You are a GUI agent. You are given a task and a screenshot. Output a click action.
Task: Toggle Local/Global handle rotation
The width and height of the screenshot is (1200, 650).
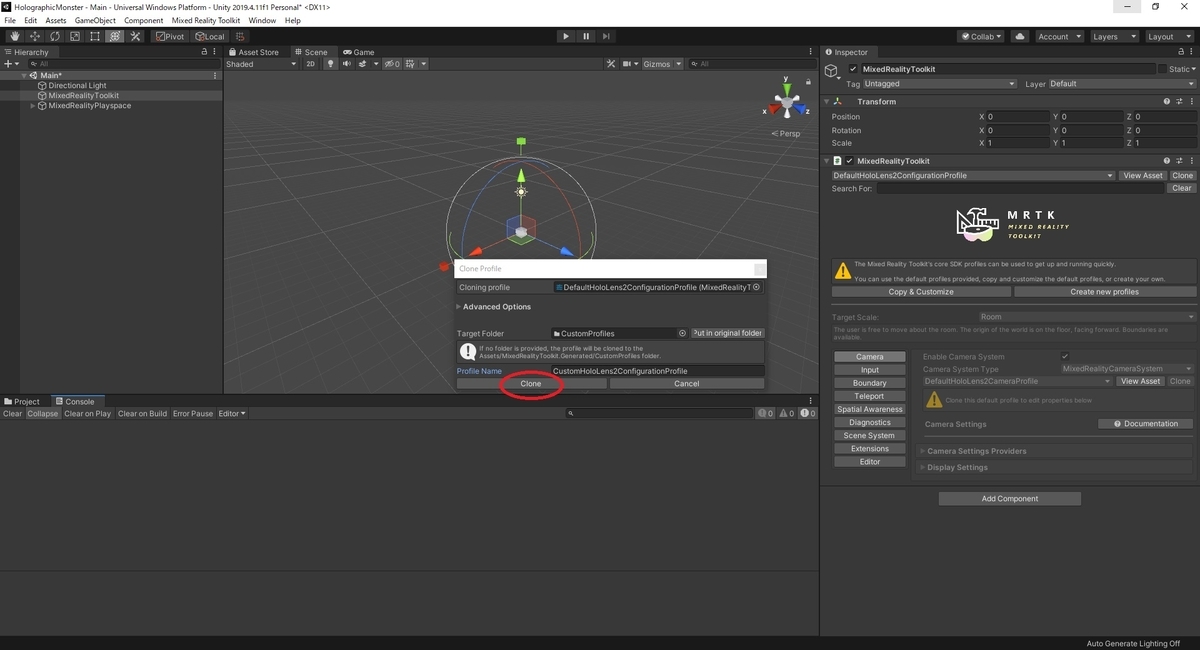210,36
